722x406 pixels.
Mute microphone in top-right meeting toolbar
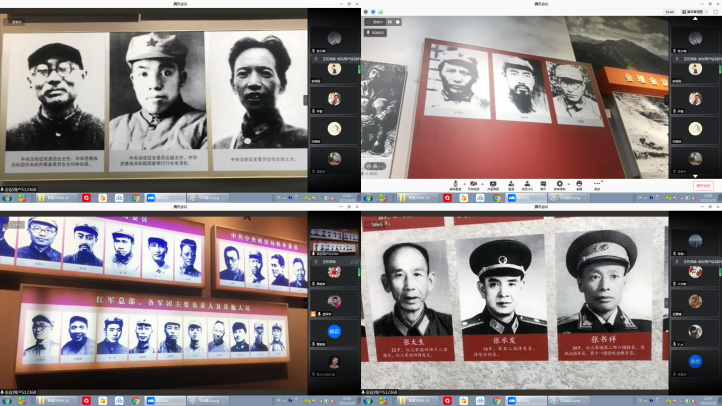coord(456,184)
